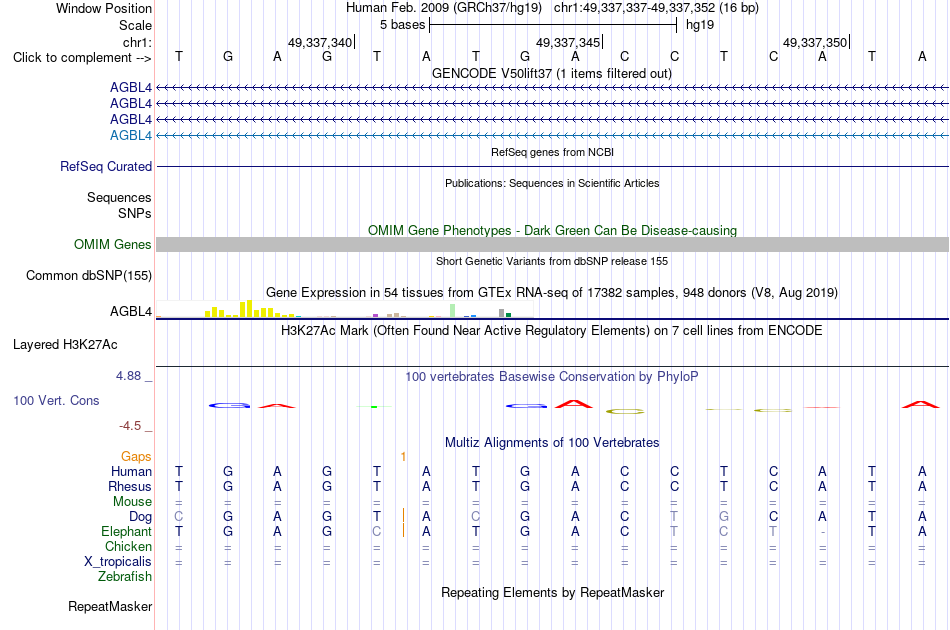
Task: Click the 49,337,350 position label
Action: tap(815, 42)
